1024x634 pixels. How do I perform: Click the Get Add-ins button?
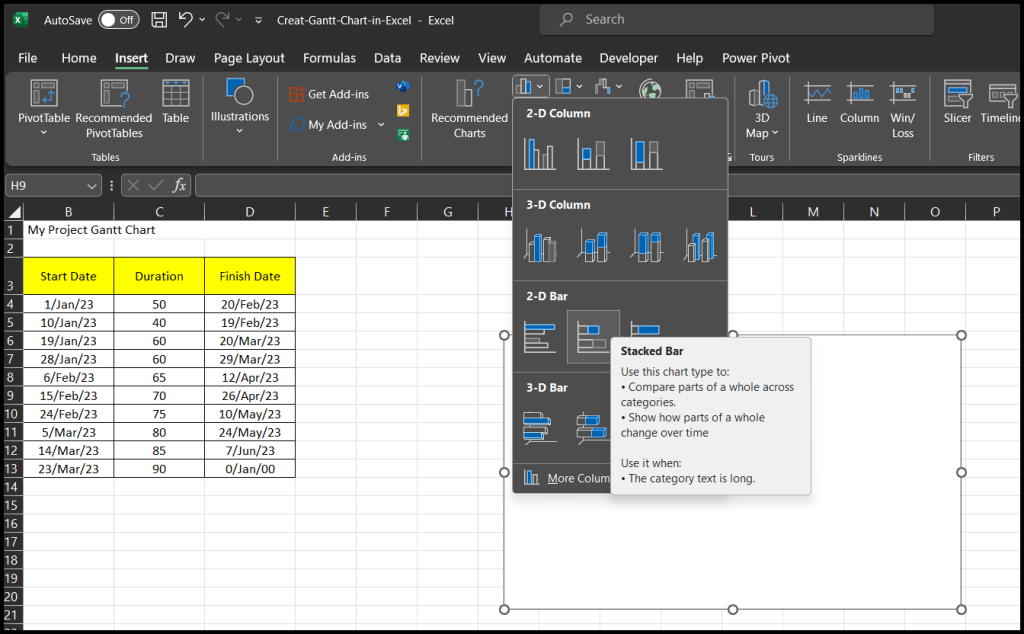point(335,93)
